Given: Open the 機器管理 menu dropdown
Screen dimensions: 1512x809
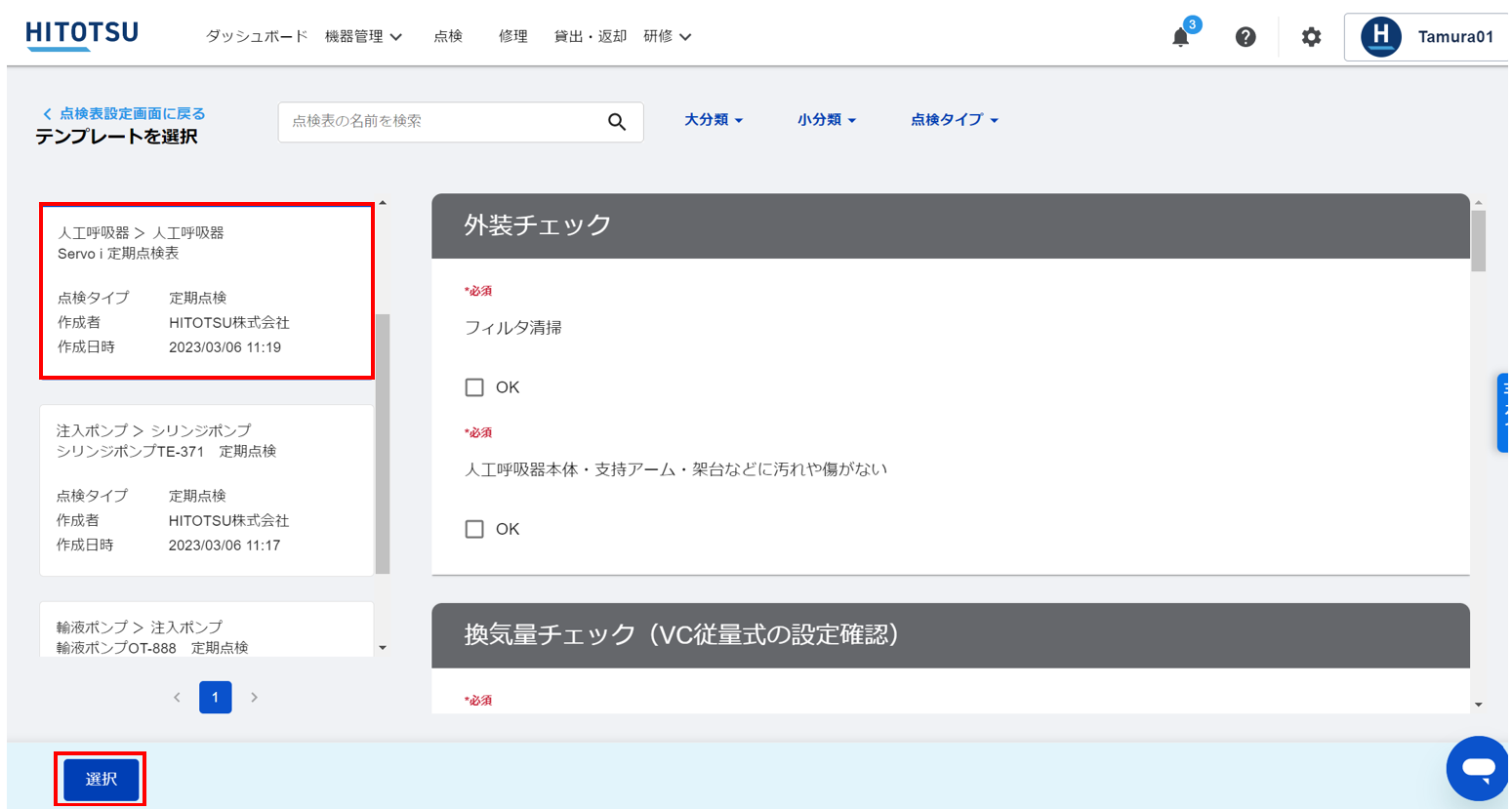Looking at the screenshot, I should click(x=363, y=36).
